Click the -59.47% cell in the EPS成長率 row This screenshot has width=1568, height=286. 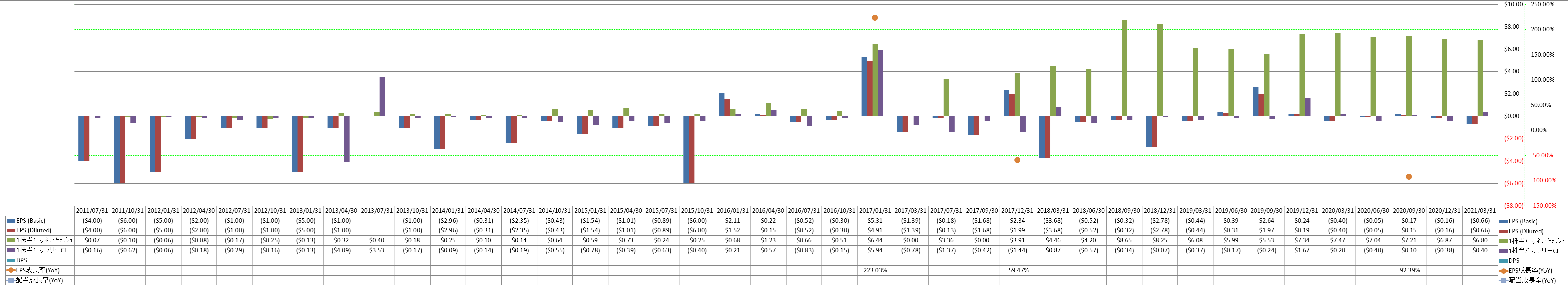click(x=1017, y=270)
